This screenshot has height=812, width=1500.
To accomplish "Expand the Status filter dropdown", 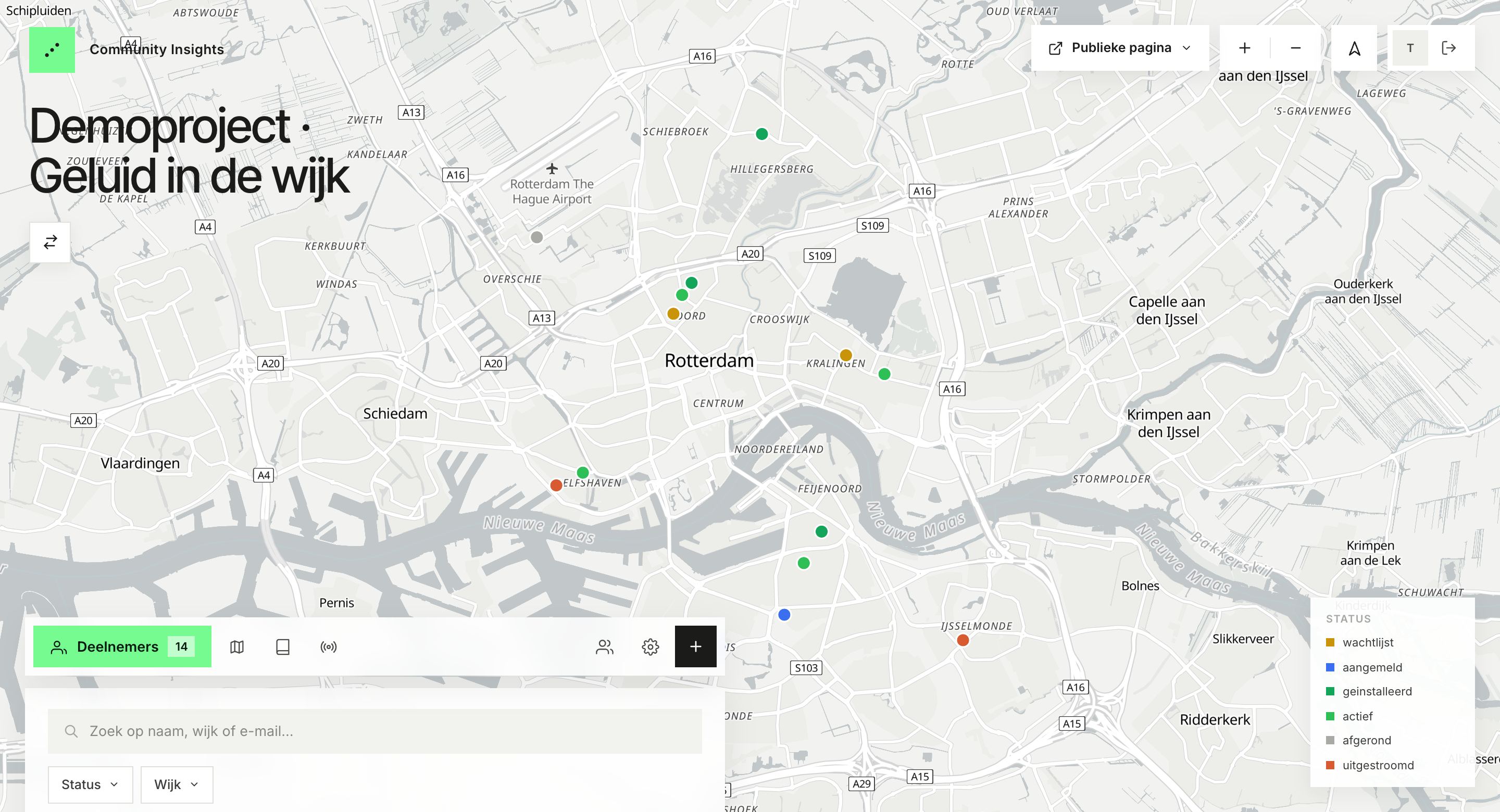I will click(90, 784).
